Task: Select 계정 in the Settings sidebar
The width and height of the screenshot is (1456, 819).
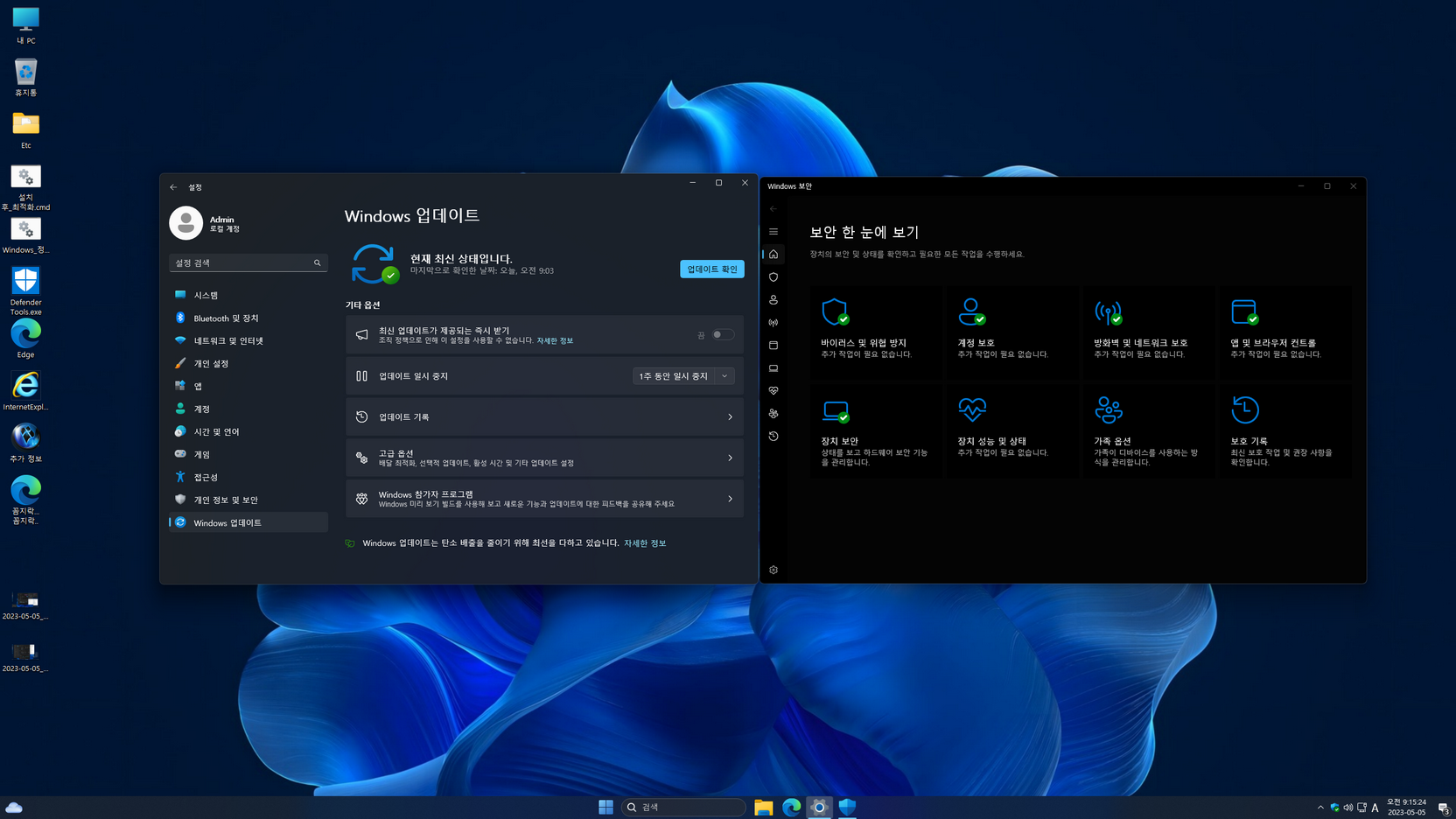Action: (248, 409)
